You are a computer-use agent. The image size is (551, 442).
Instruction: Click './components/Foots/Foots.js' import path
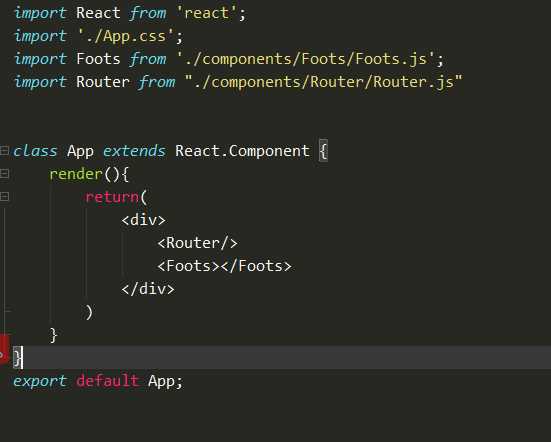click(x=306, y=59)
